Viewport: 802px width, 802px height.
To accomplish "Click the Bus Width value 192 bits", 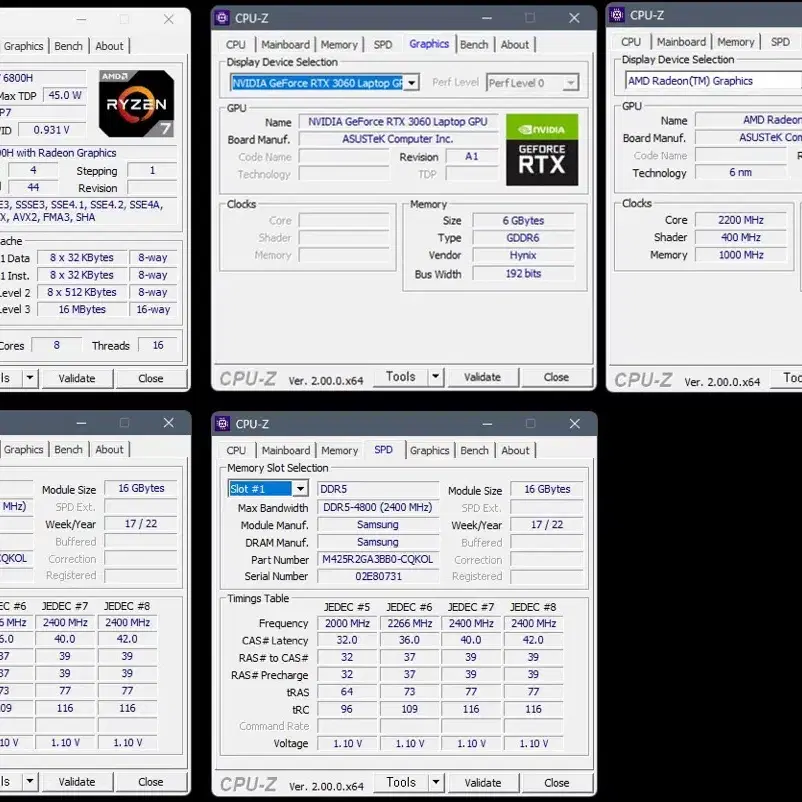I will pos(523,274).
